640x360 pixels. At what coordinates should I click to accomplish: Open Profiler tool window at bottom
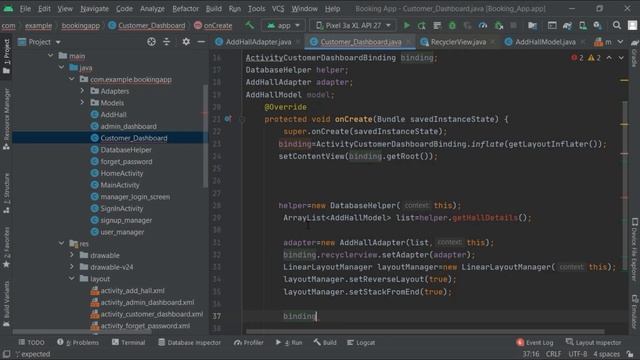(249, 342)
